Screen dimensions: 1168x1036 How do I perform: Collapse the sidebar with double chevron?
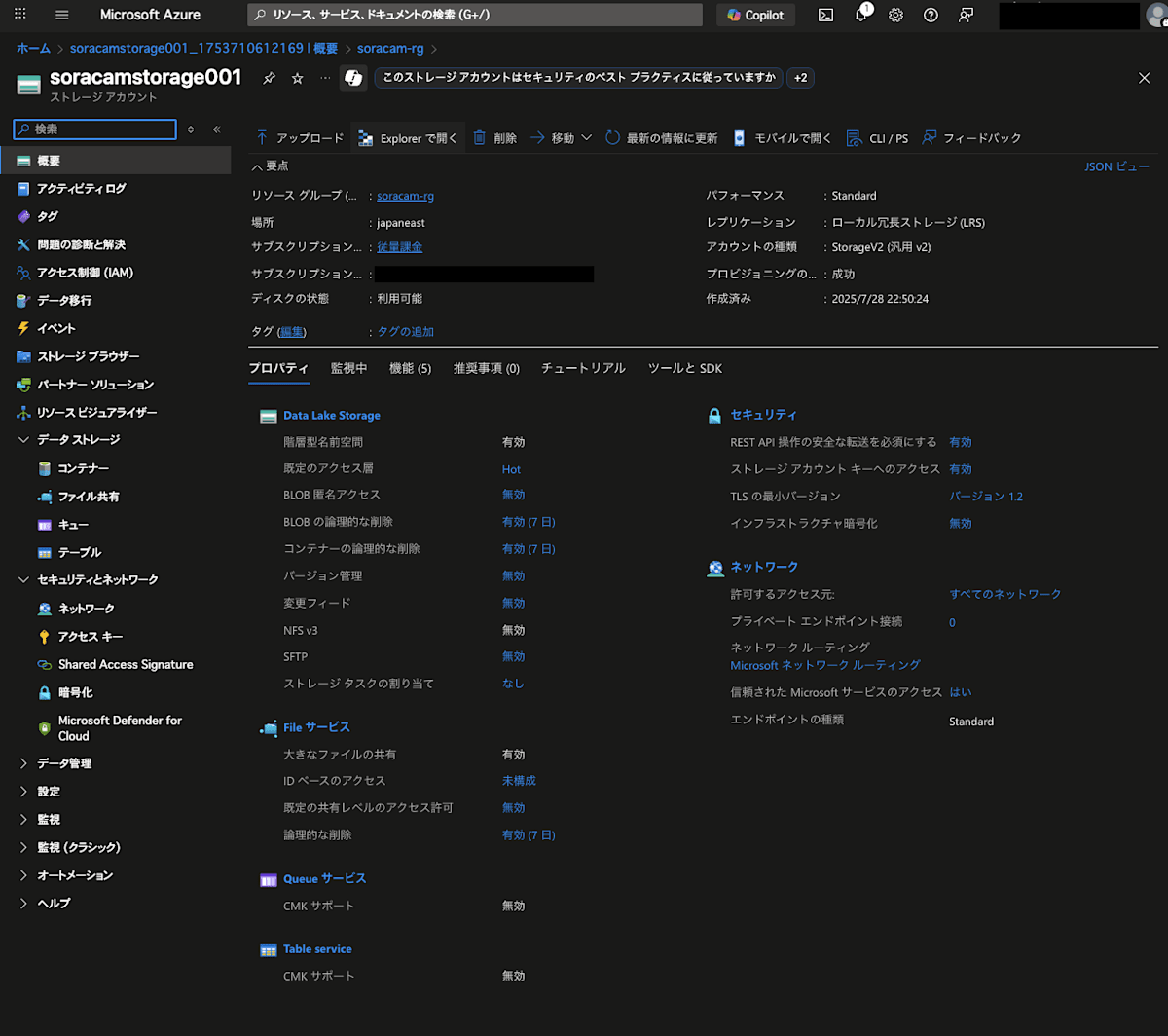[217, 129]
